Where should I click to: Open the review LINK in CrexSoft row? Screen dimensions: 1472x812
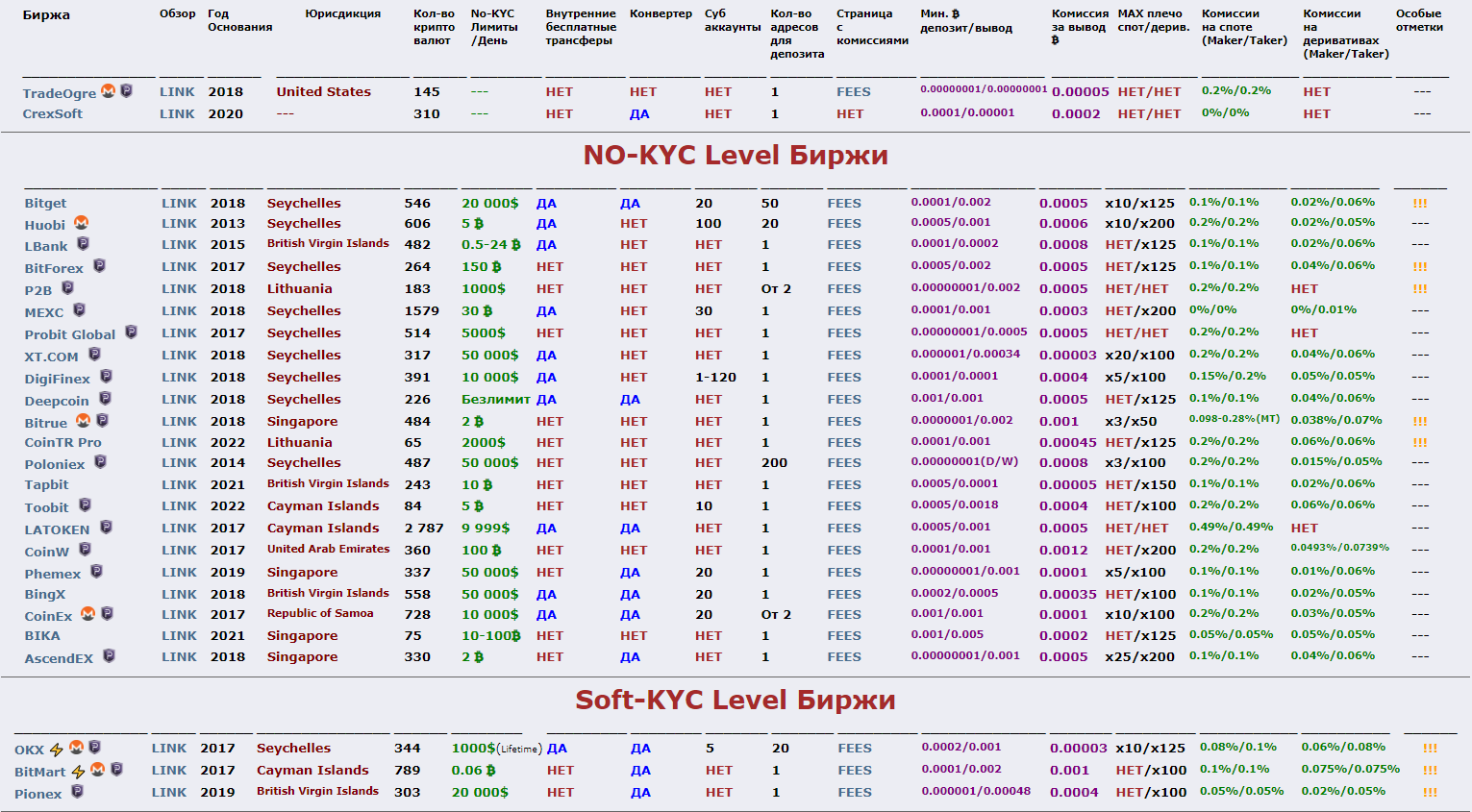pyautogui.click(x=177, y=113)
